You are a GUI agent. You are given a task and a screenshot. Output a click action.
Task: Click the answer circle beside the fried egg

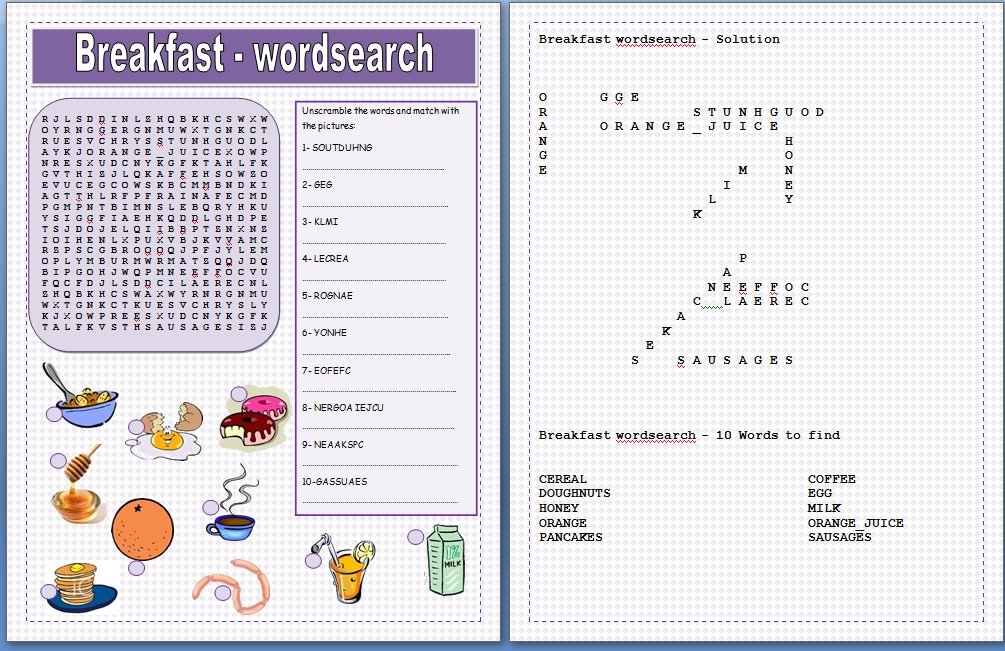(x=136, y=427)
